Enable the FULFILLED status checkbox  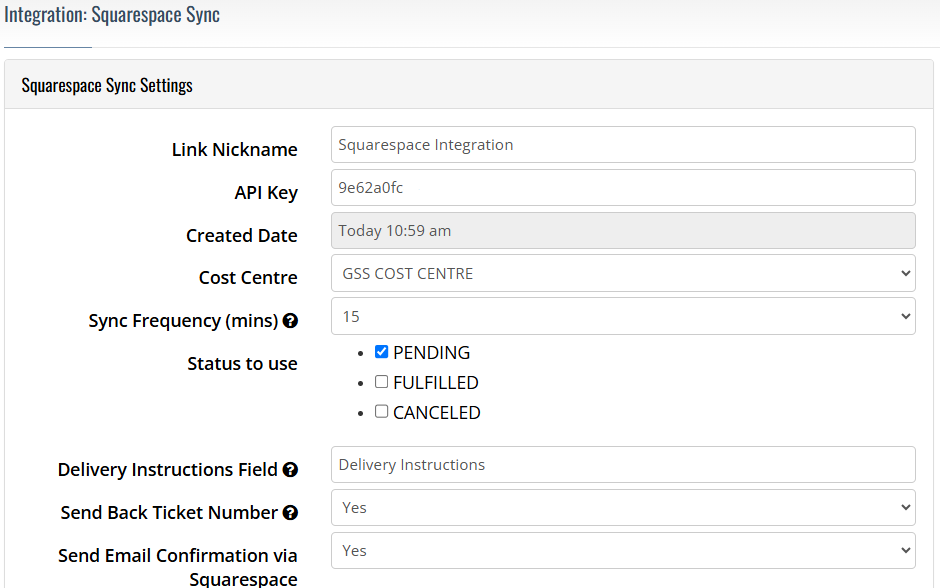pos(381,382)
